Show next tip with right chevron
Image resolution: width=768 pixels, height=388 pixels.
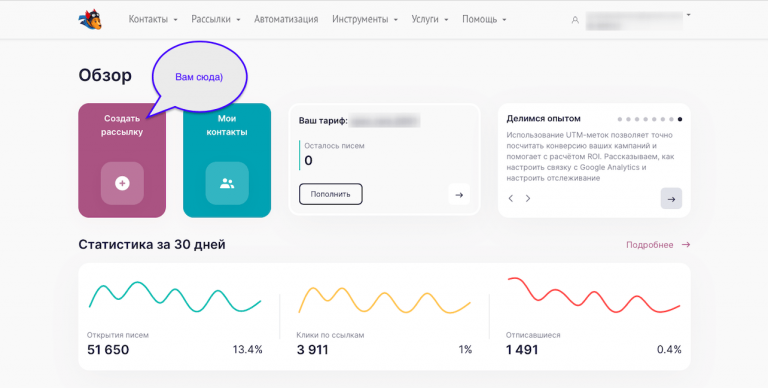coord(528,198)
